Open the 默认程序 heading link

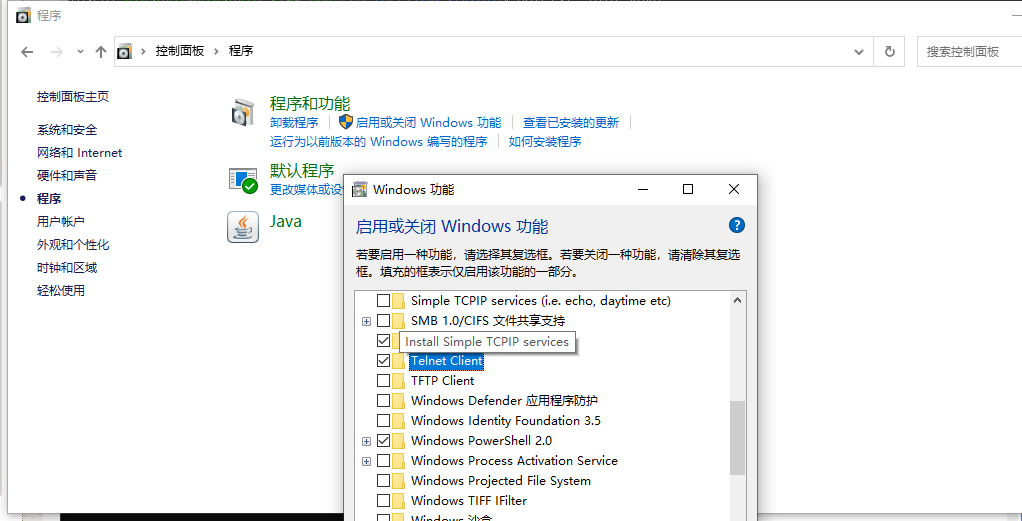tap(302, 171)
